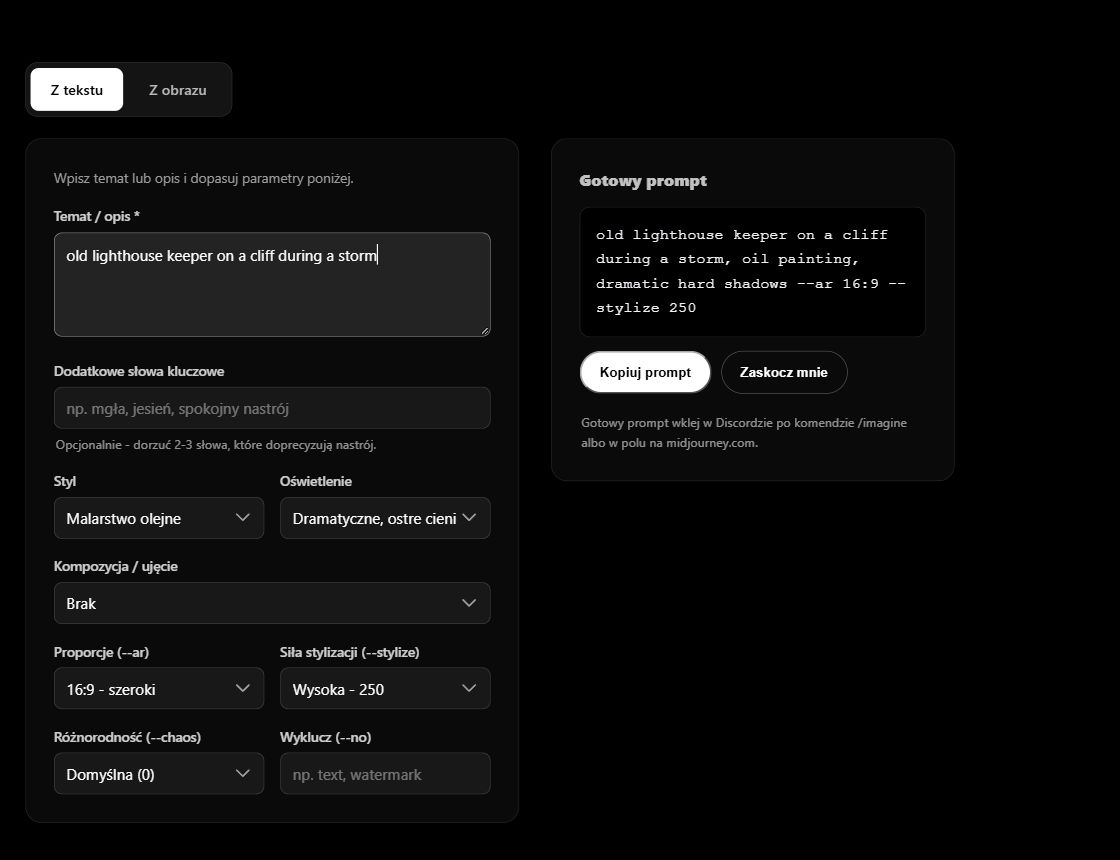
Task: Click the 'Gotowy prompt wklej w Discordzie' note
Action: click(744, 432)
